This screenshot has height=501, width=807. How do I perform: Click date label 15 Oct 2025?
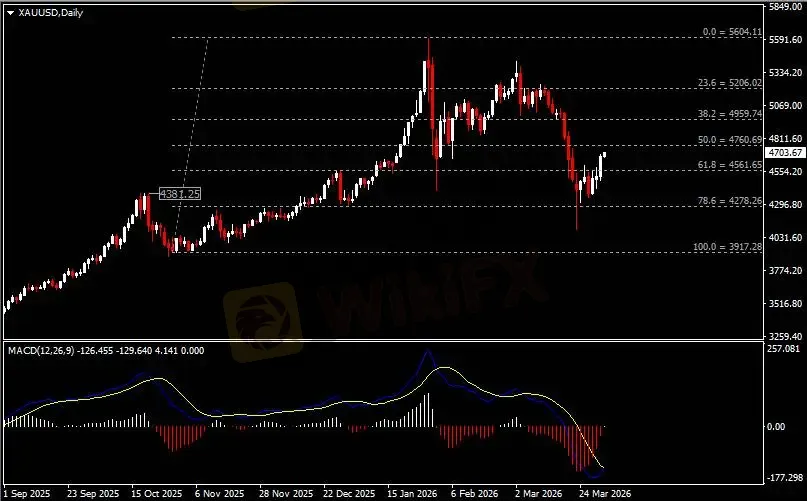pos(156,494)
